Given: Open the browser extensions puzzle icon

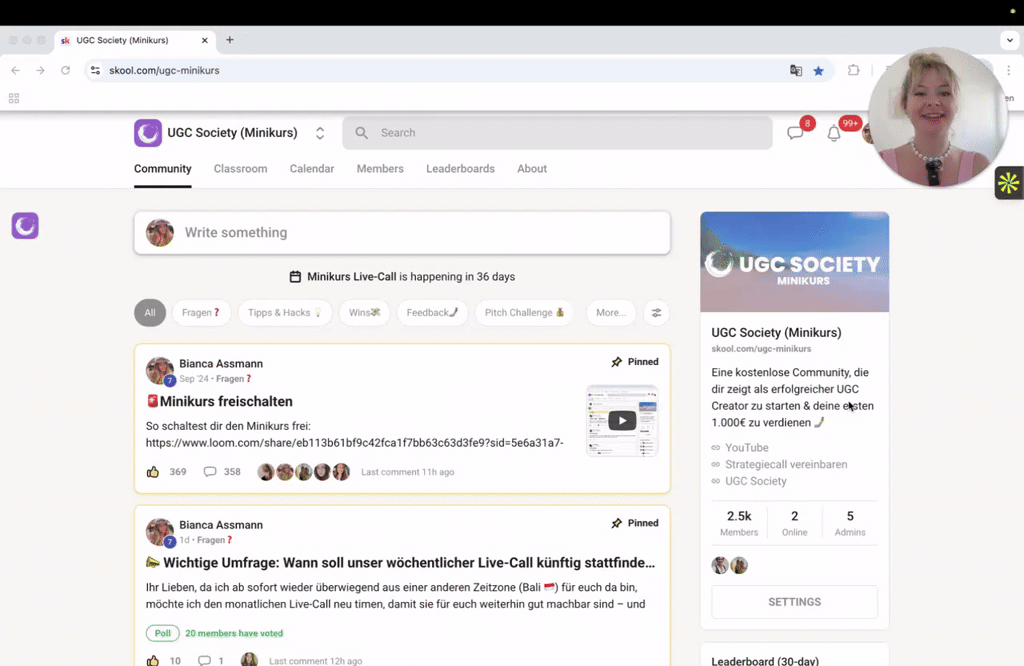Looking at the screenshot, I should [854, 70].
